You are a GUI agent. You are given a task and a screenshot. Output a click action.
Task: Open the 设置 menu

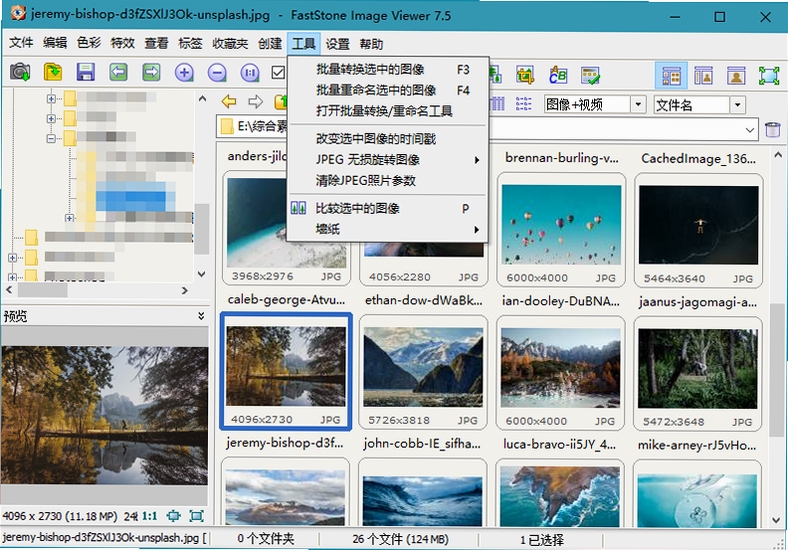pos(337,44)
